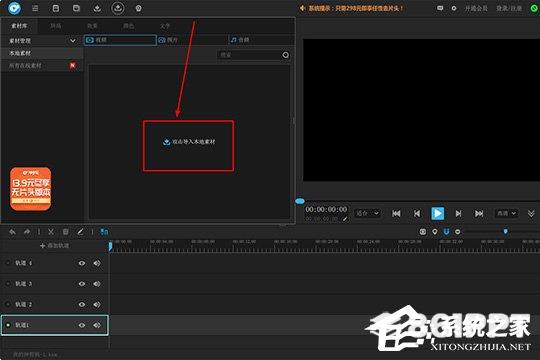Screen dimensions: 540x360
Task: Jump to the end with the skip-forward button
Action: [x=479, y=214]
